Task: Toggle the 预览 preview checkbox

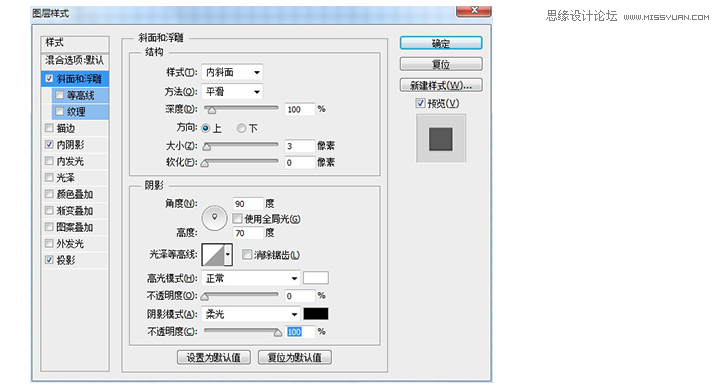Action: click(x=420, y=103)
